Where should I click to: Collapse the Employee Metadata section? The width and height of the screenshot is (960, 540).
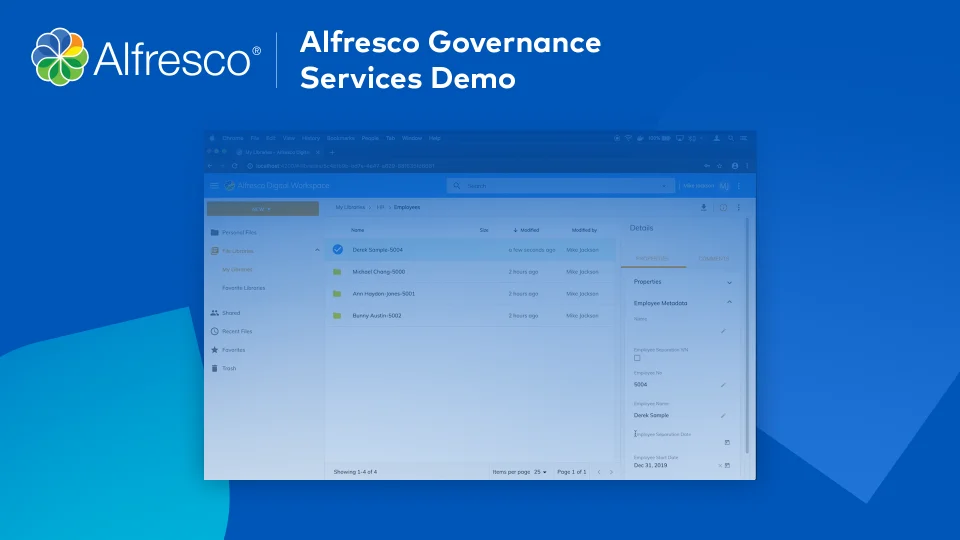(x=729, y=302)
